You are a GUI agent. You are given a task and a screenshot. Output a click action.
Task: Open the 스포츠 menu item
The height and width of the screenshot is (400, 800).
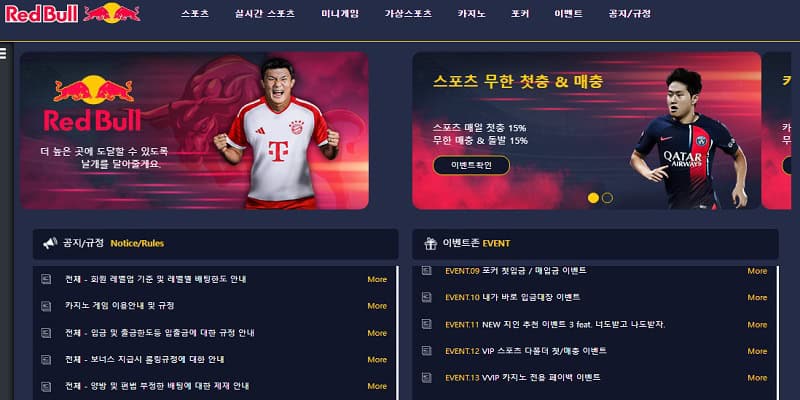tap(195, 14)
